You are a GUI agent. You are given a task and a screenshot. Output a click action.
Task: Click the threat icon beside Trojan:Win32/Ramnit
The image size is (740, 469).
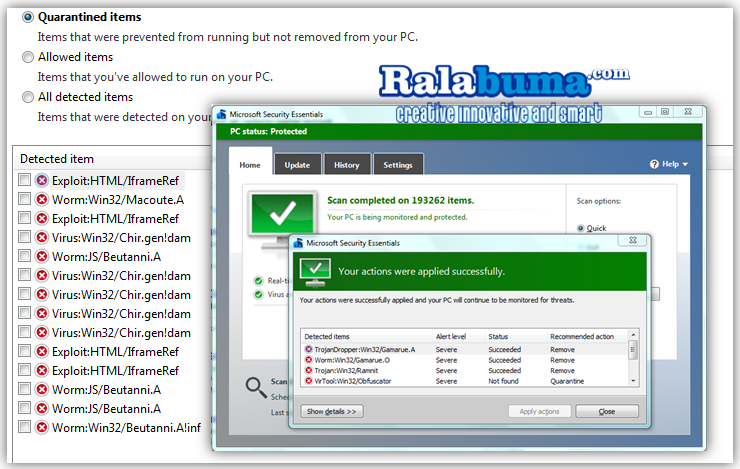point(309,370)
